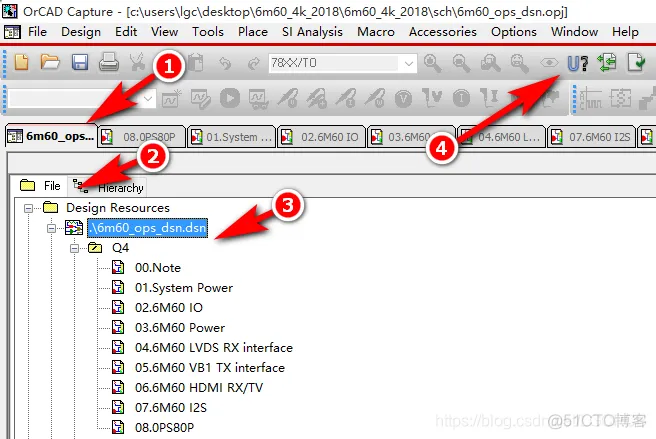Open the SI Analysis menu
Viewport: 656px width, 439px height.
click(x=312, y=32)
